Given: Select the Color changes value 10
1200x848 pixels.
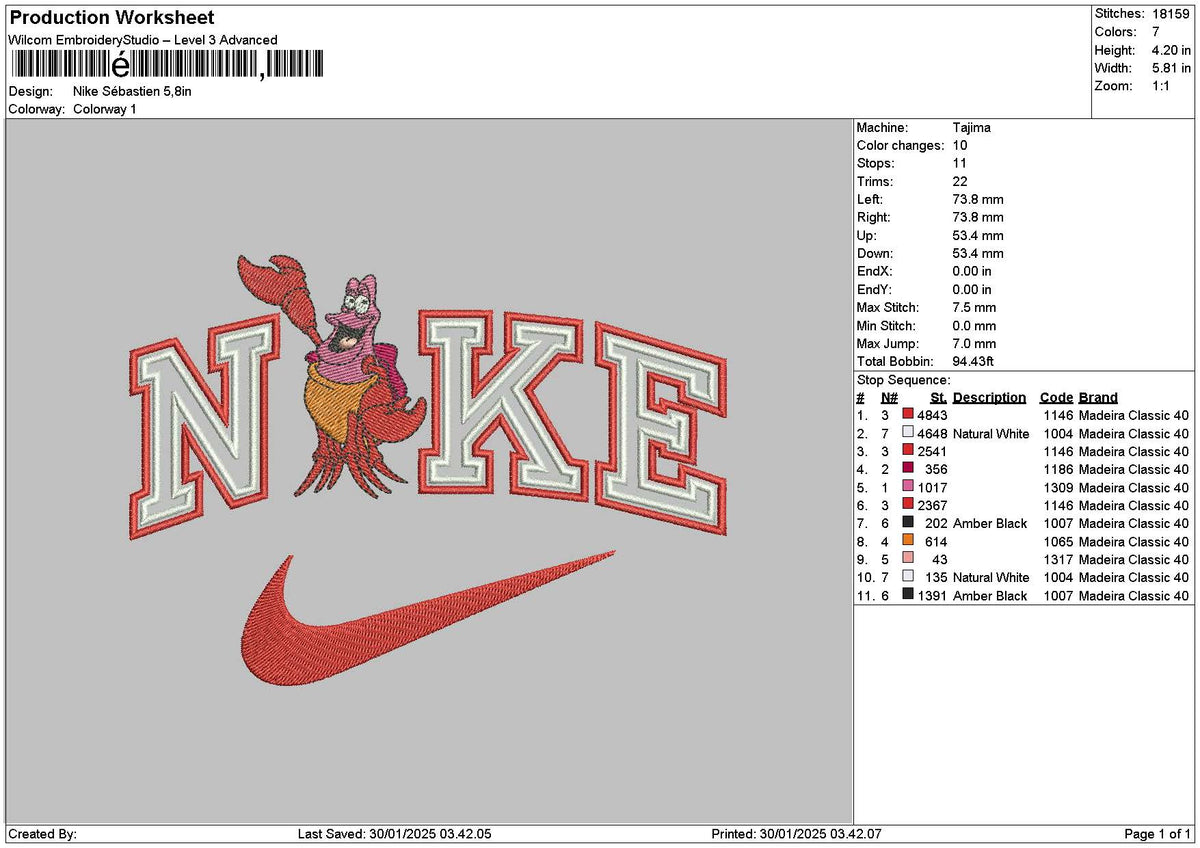Looking at the screenshot, I should [961, 146].
